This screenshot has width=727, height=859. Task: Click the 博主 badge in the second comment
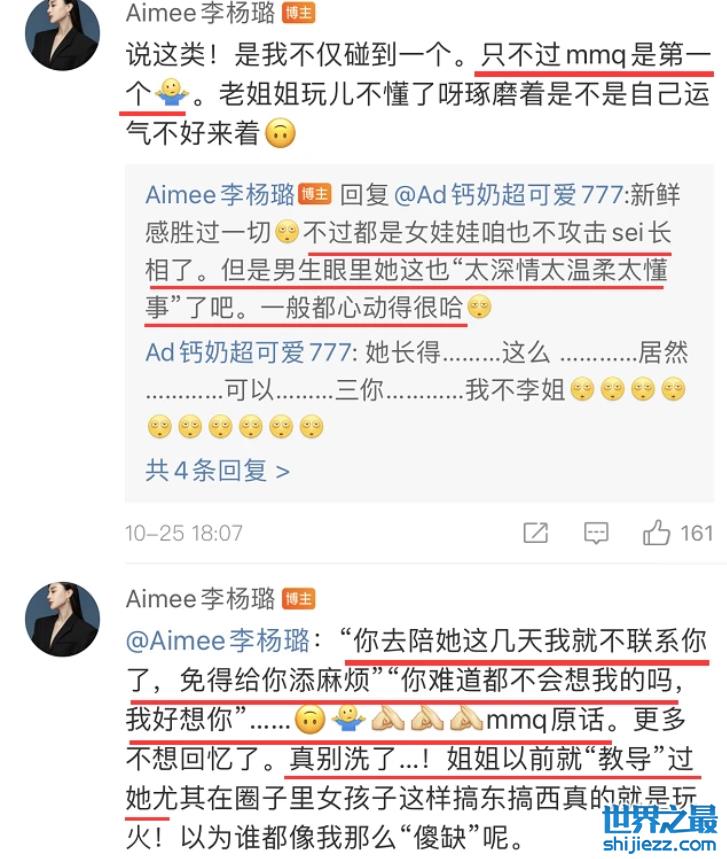click(x=299, y=599)
